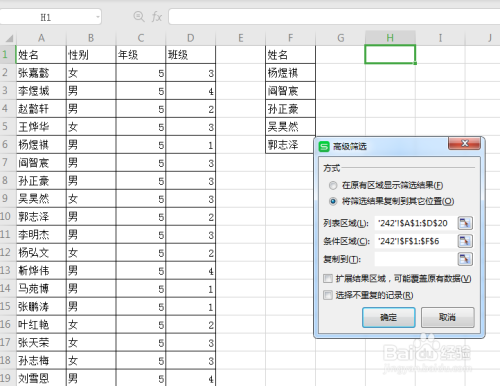The width and height of the screenshot is (500, 386).
Task: Click the fx insert function icon
Action: point(157,16)
